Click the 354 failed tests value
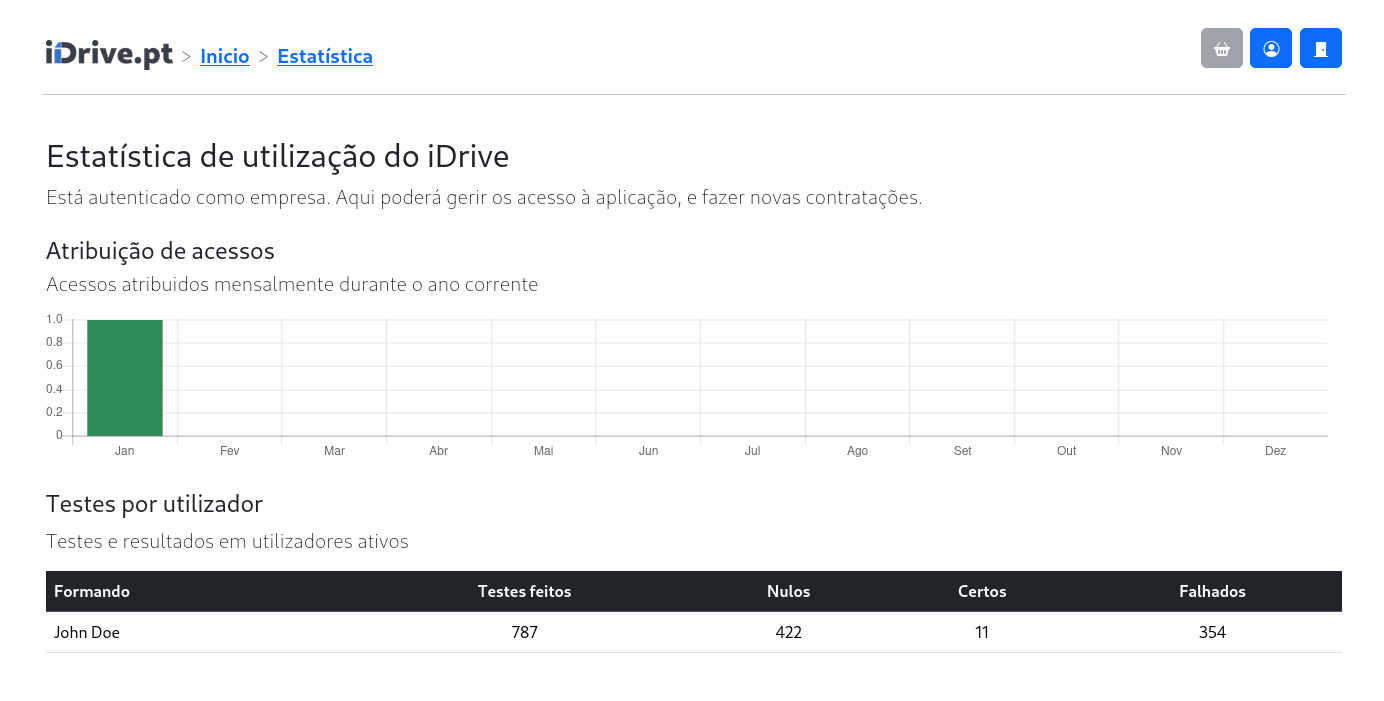This screenshot has width=1384, height=701. (x=1212, y=632)
